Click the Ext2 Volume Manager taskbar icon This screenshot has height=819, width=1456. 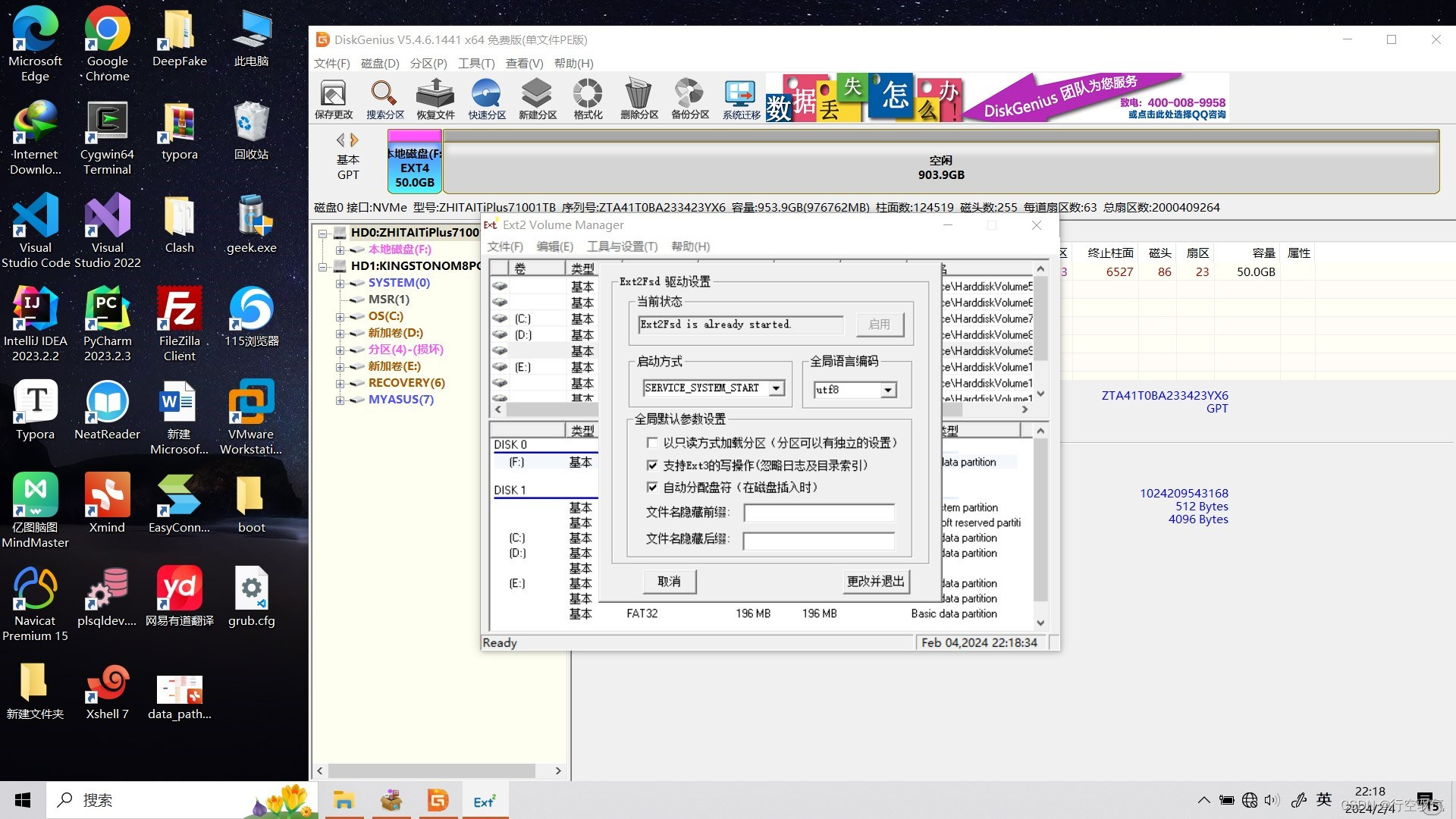485,800
